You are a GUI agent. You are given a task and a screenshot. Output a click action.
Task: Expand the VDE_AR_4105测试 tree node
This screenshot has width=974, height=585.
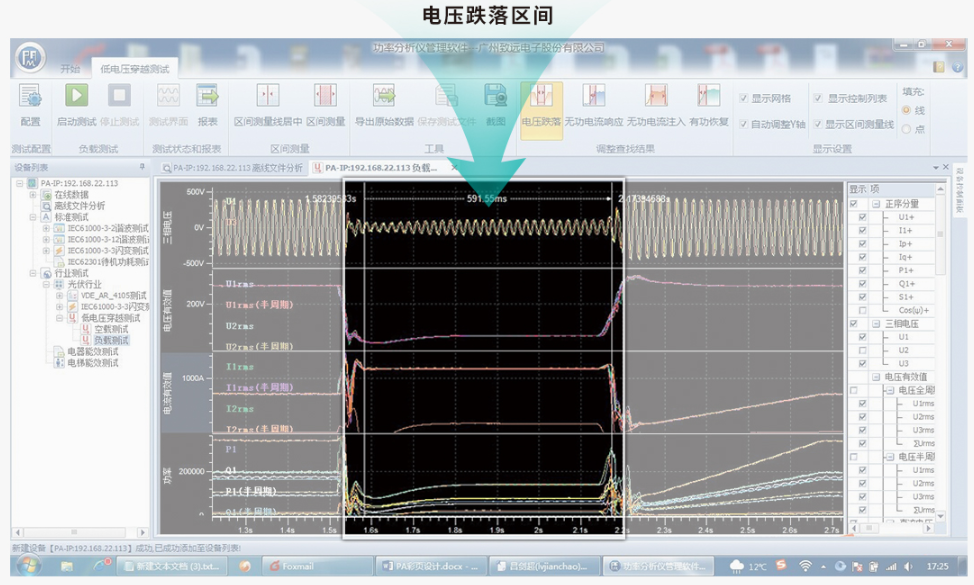(x=60, y=296)
